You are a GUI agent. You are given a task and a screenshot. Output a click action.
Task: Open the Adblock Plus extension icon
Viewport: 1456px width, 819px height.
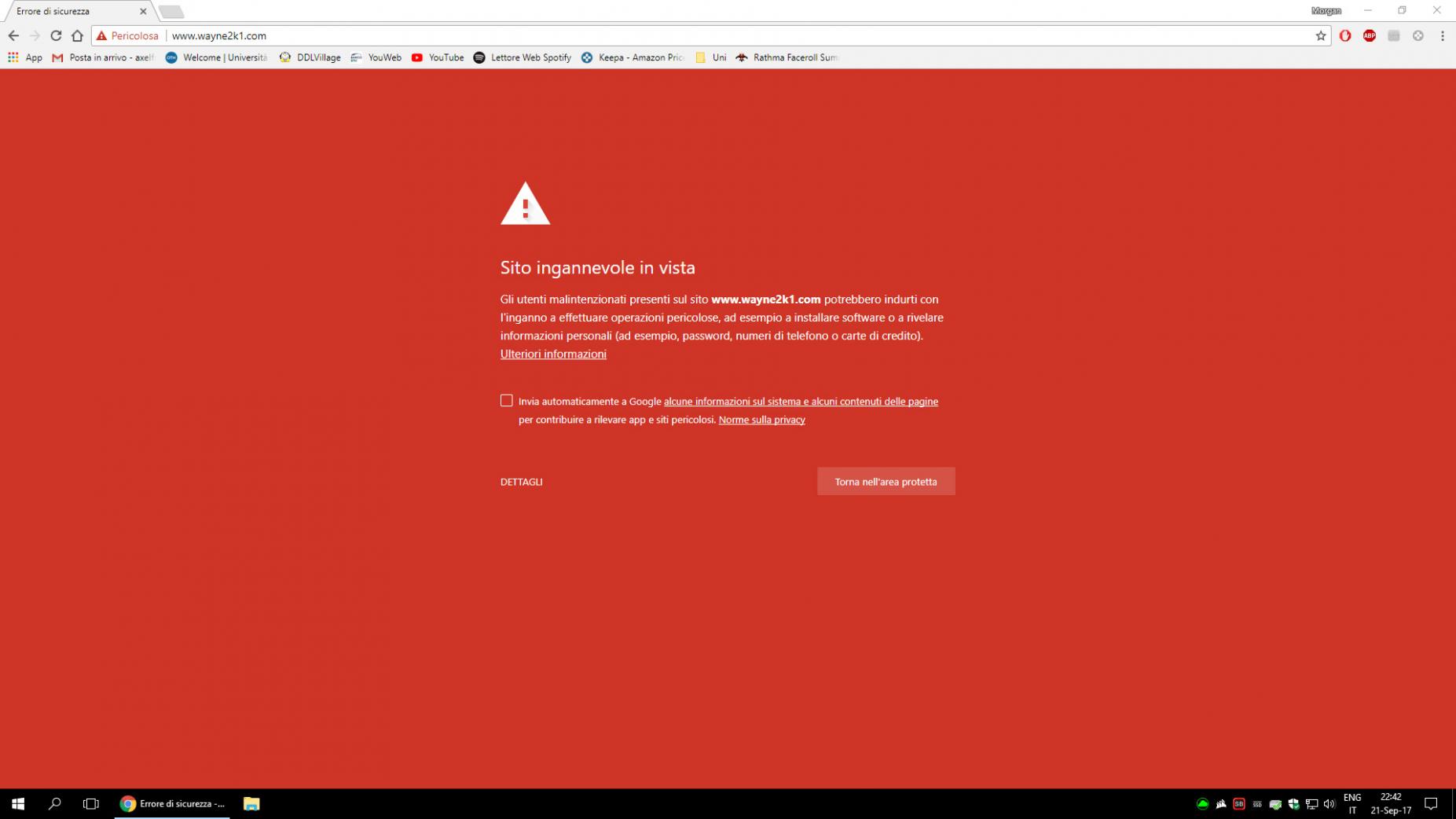pyautogui.click(x=1370, y=35)
